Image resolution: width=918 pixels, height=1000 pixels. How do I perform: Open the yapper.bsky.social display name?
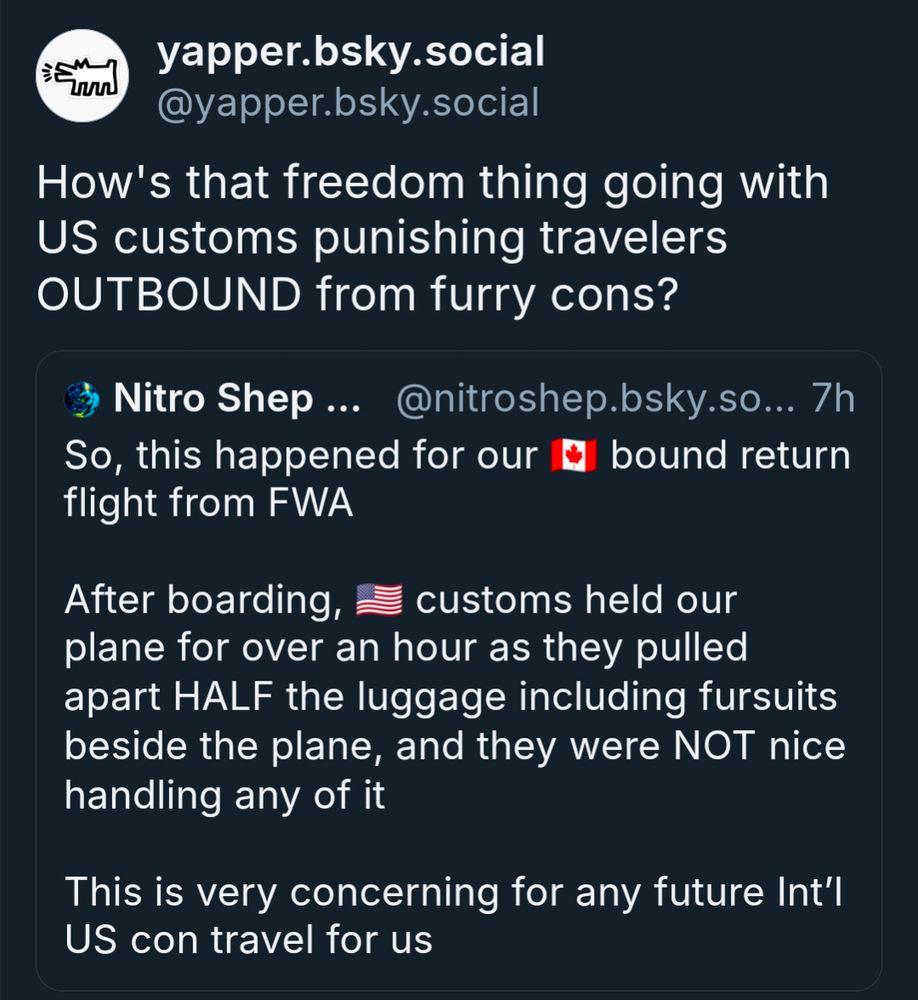click(351, 52)
